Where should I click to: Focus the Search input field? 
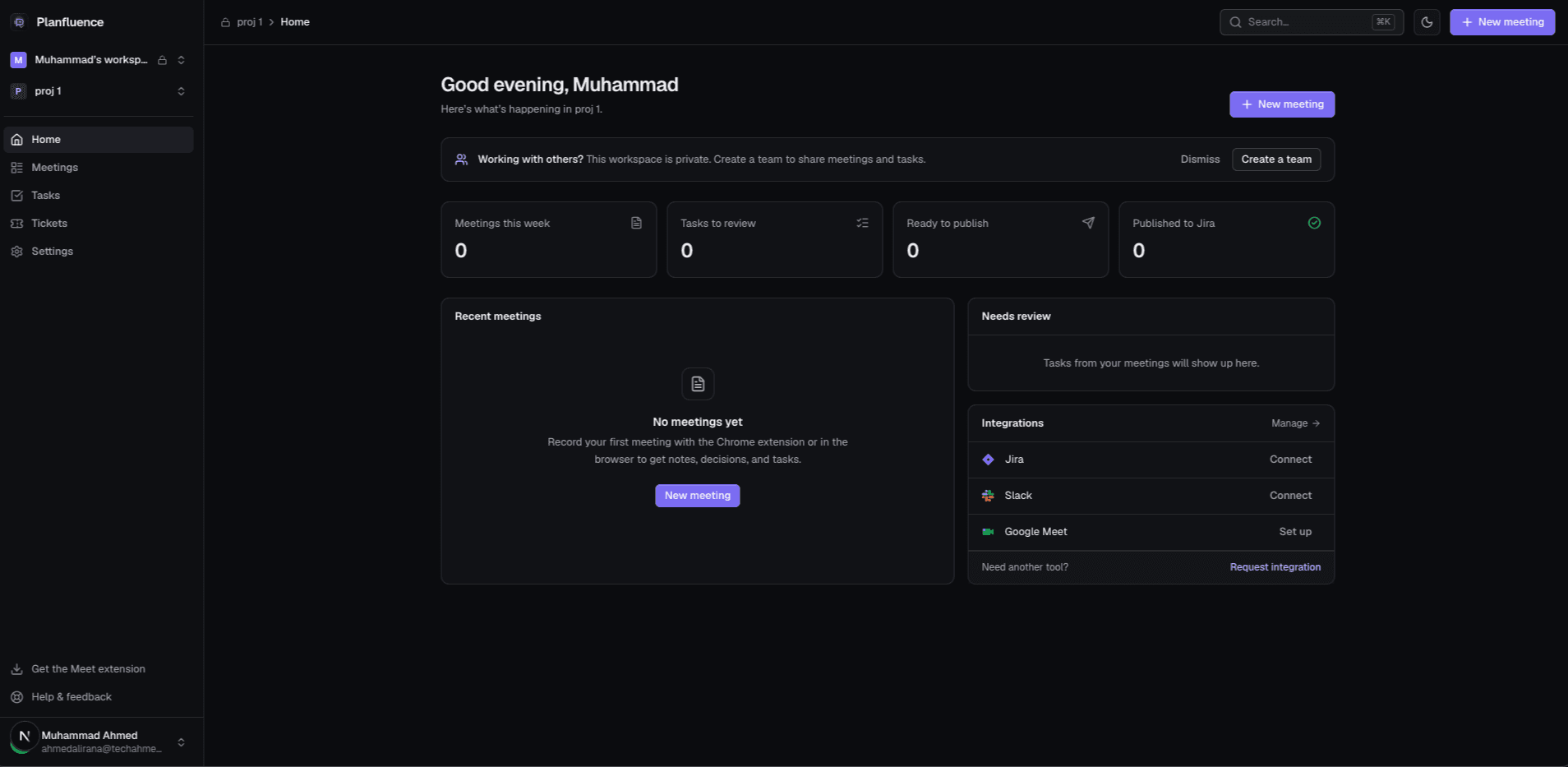pos(1312,22)
